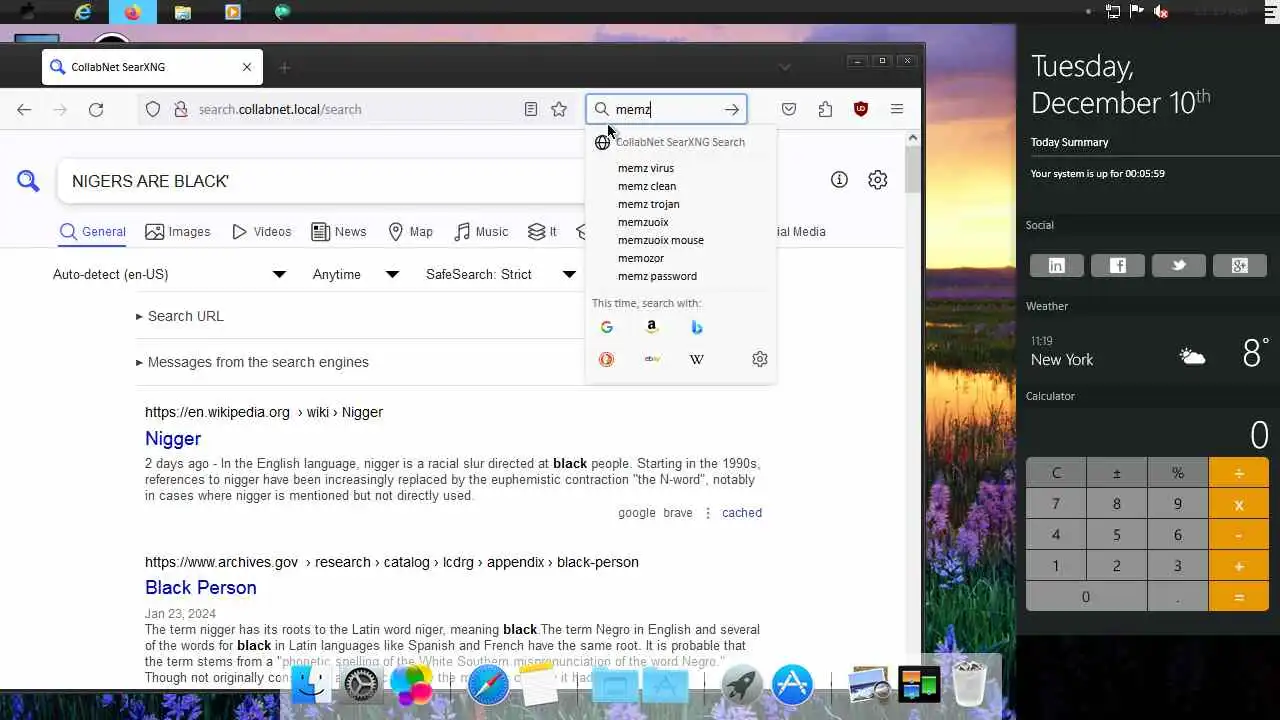The image size is (1280, 720).
Task: Choose the 'memzuoix mouse' suggestion
Action: 661,240
